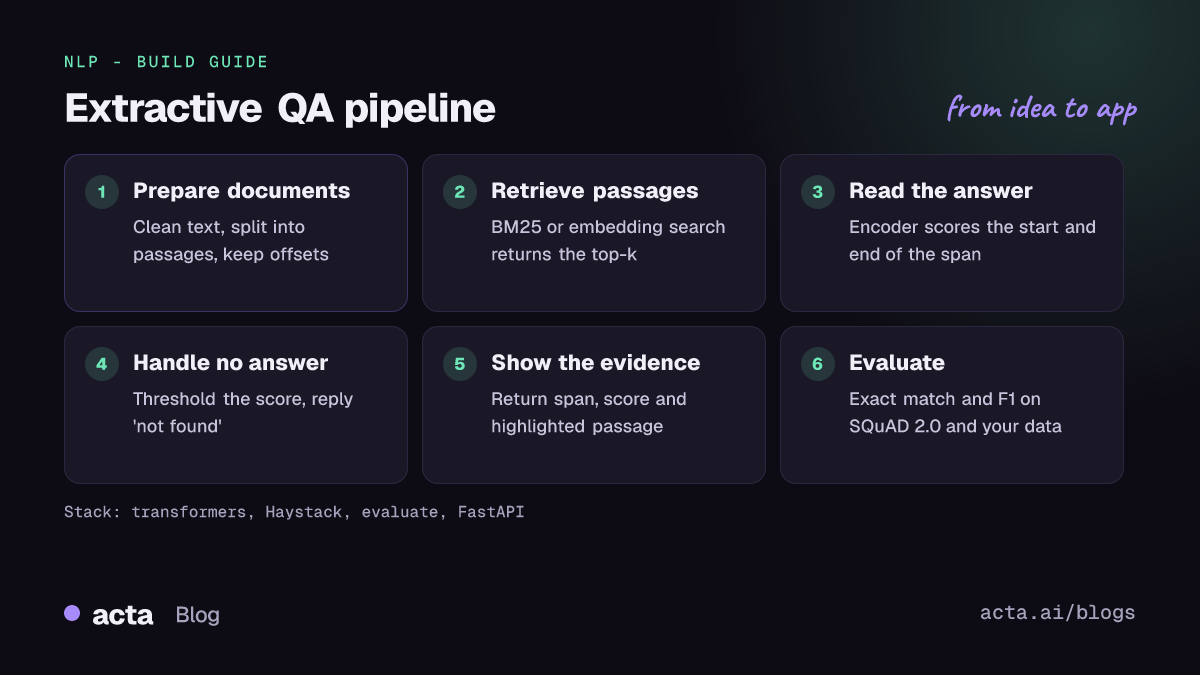
Task: Click the 'Stack: transformers, Haystack, evaluate, FastAPI' line
Action: click(294, 512)
